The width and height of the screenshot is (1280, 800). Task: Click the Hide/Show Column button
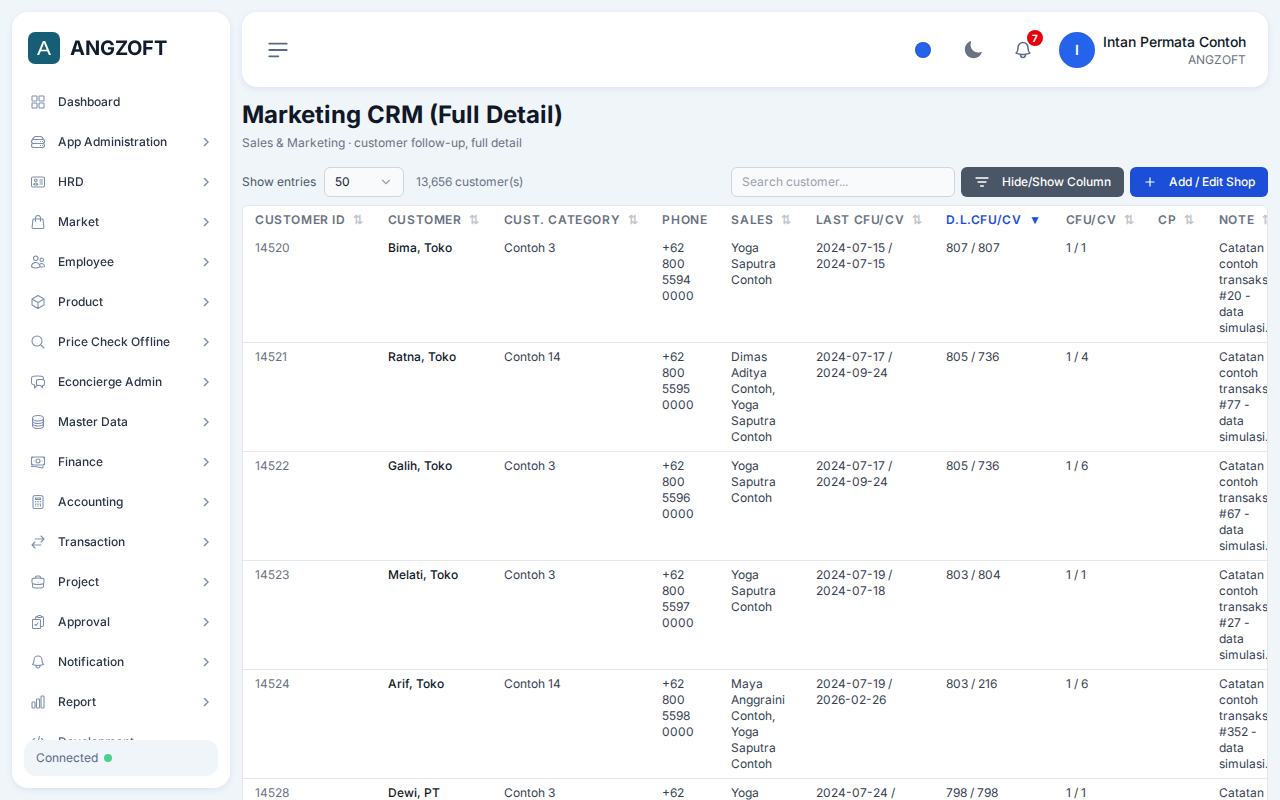pos(1042,182)
